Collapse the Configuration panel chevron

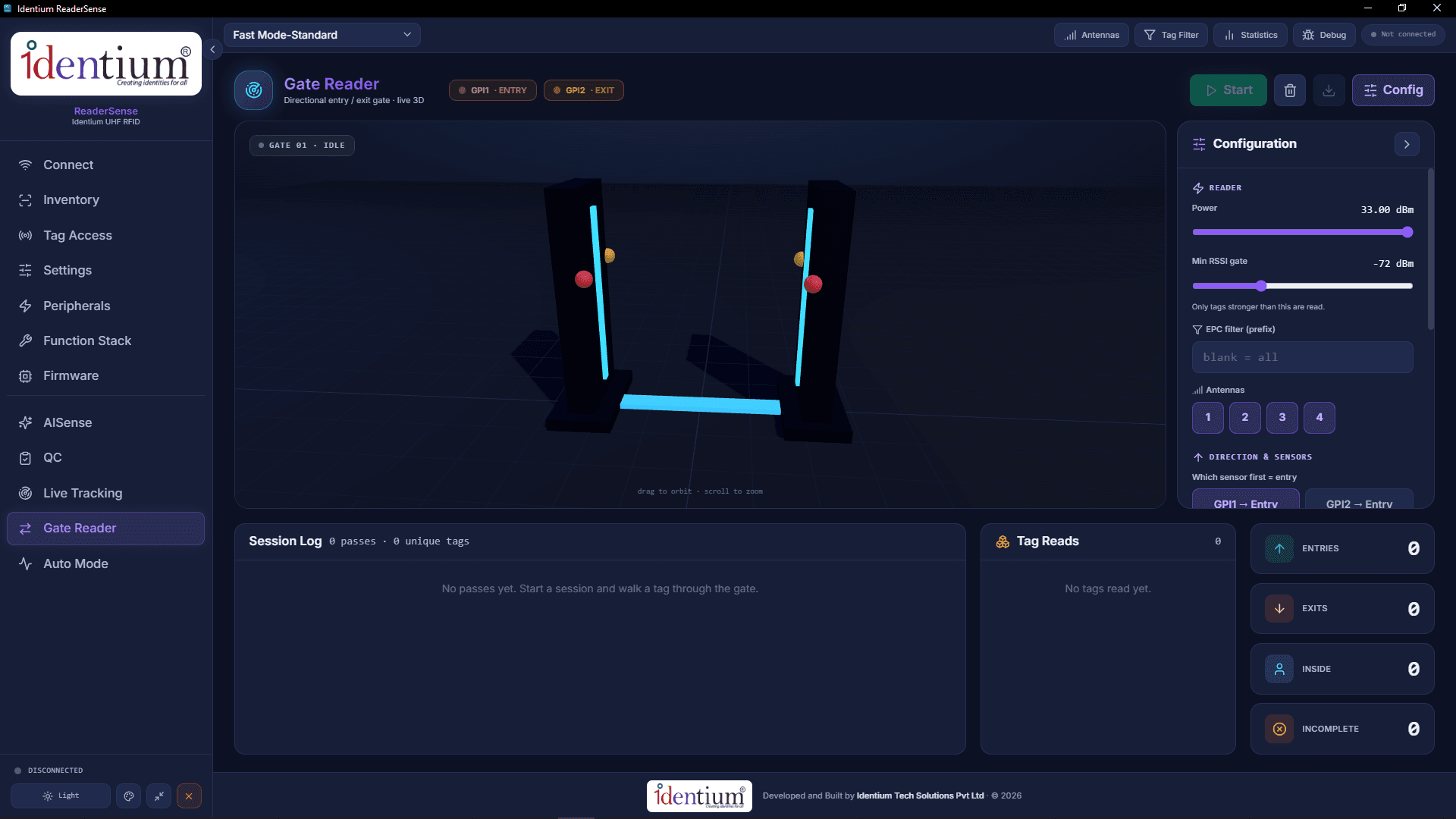pyautogui.click(x=1407, y=144)
